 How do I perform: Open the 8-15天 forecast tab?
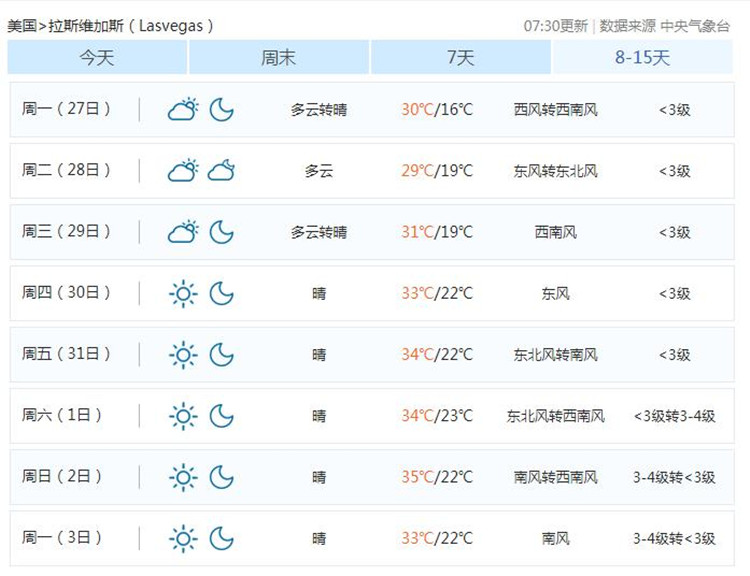643,57
